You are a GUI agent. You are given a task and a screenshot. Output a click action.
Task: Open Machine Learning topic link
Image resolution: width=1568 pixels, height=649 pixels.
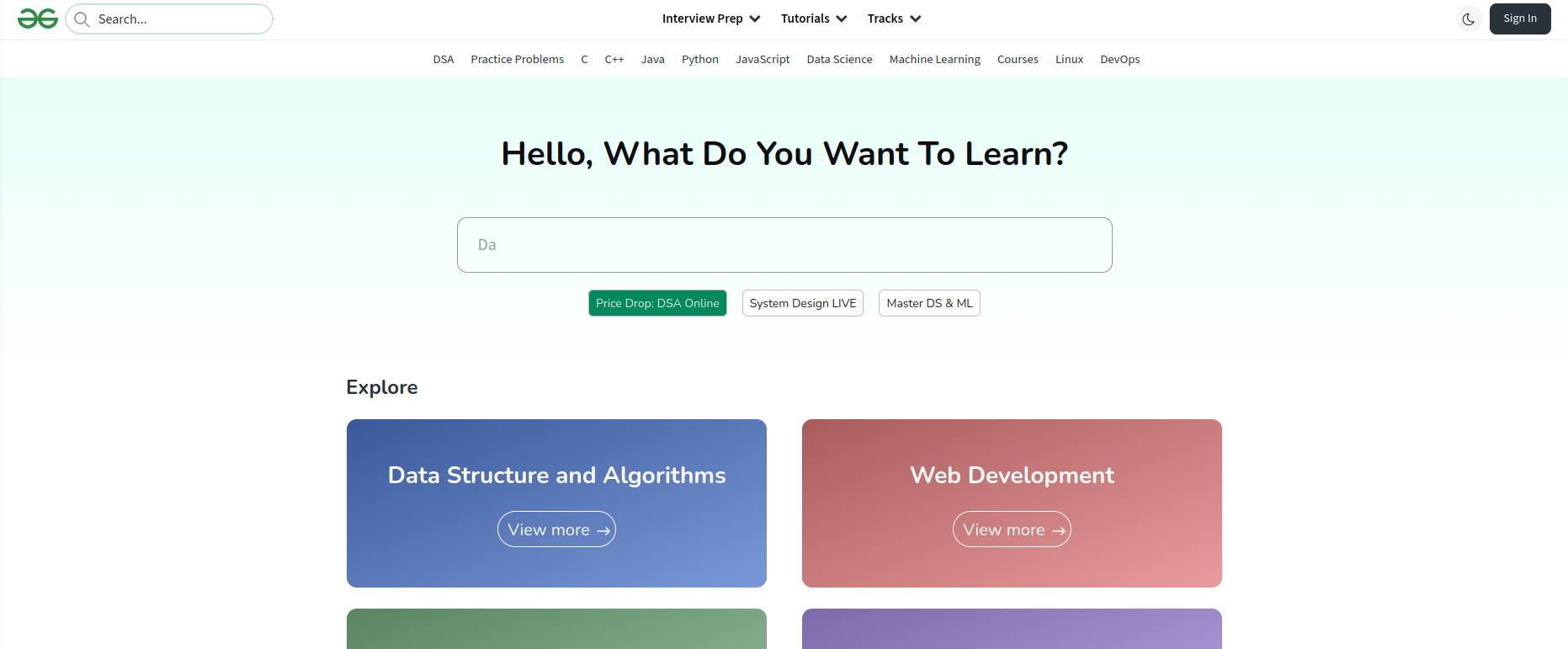click(x=934, y=59)
